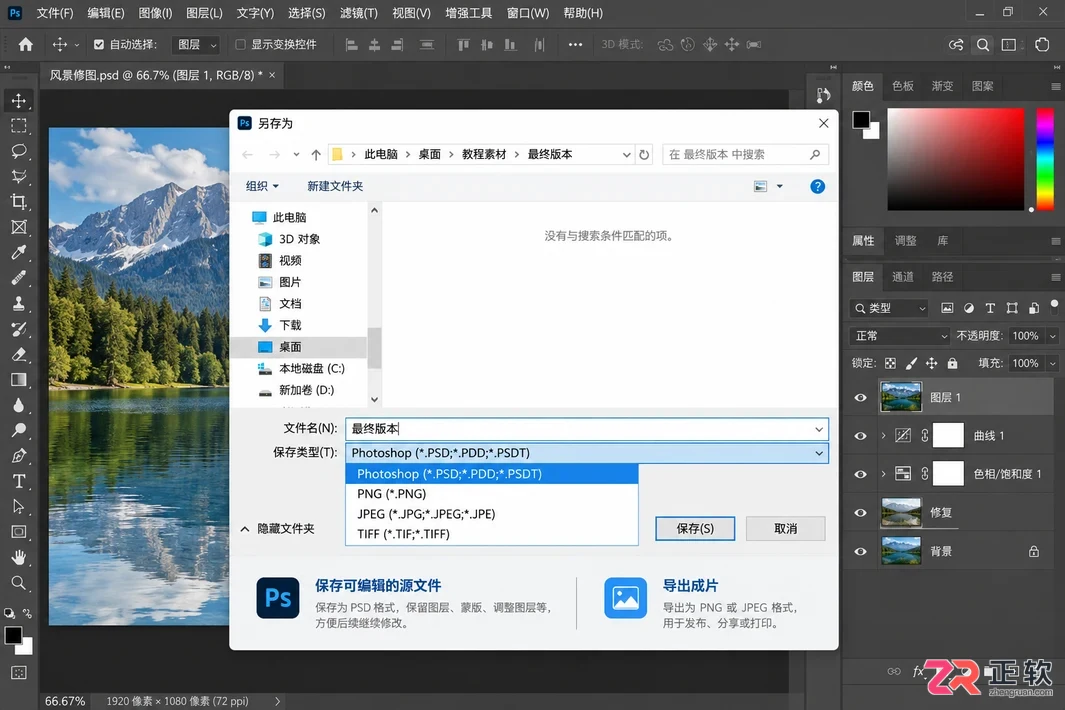The height and width of the screenshot is (710, 1065).
Task: Click the search box 在 最终版本 中搜索
Action: (745, 154)
